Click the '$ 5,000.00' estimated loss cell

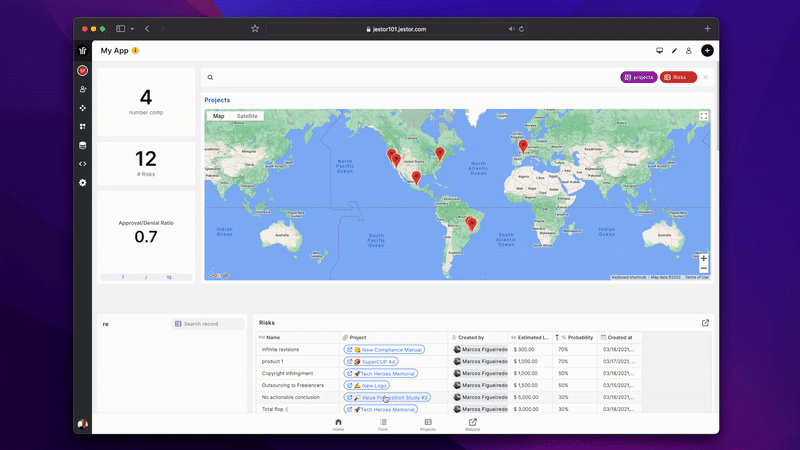pyautogui.click(x=530, y=397)
